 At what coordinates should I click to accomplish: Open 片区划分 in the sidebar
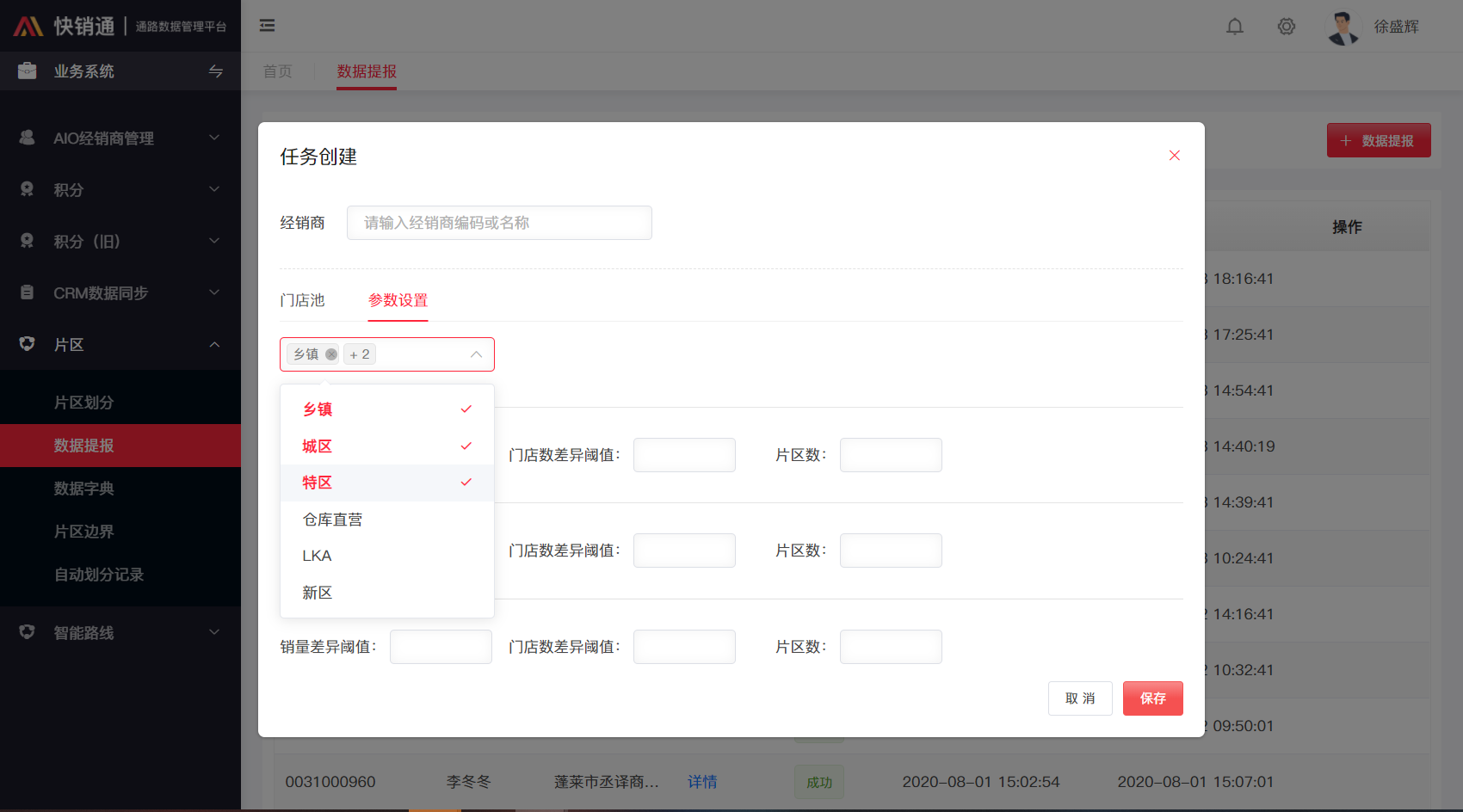(120, 403)
